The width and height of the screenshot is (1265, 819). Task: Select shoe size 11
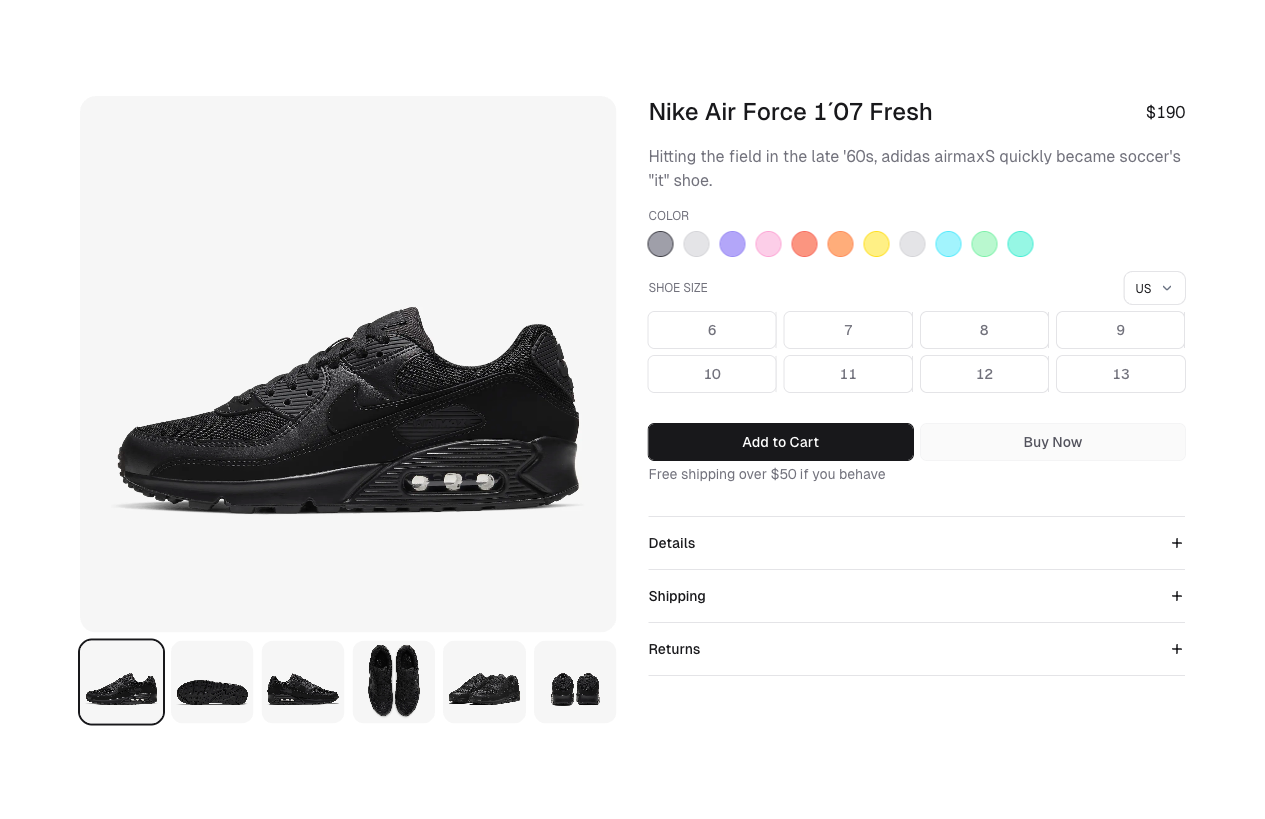pos(848,374)
